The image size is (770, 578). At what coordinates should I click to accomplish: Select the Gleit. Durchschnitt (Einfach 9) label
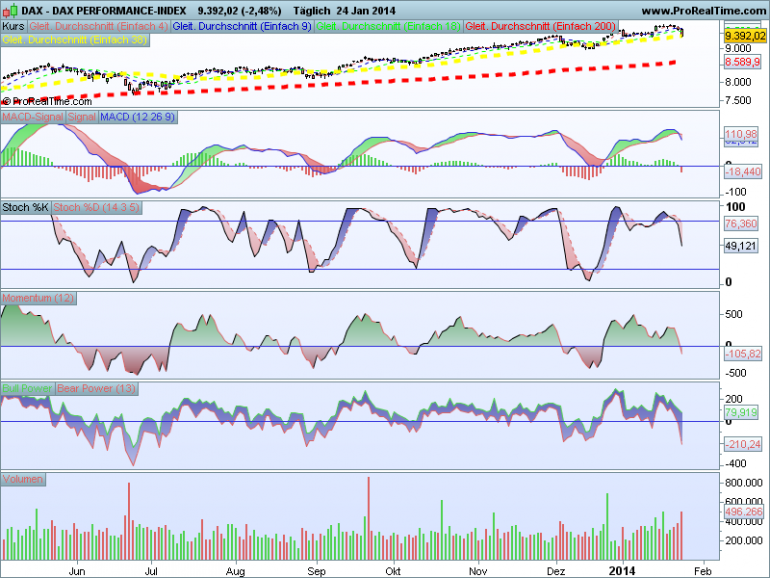tap(242, 26)
